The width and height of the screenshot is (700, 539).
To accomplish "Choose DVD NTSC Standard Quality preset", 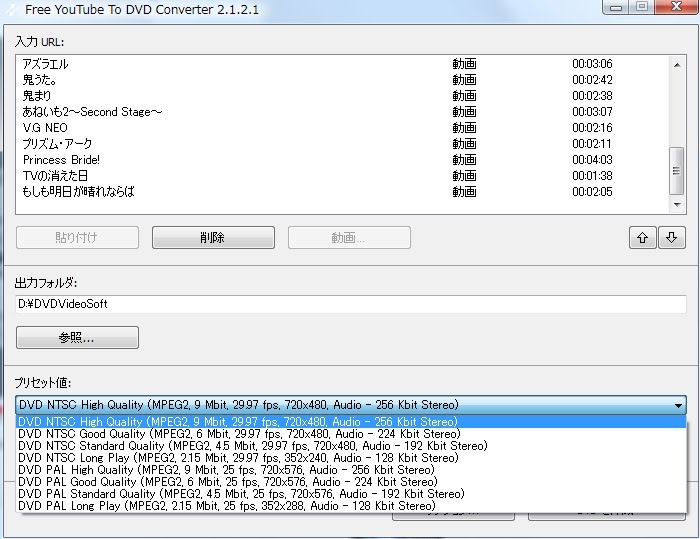I will (x=351, y=446).
